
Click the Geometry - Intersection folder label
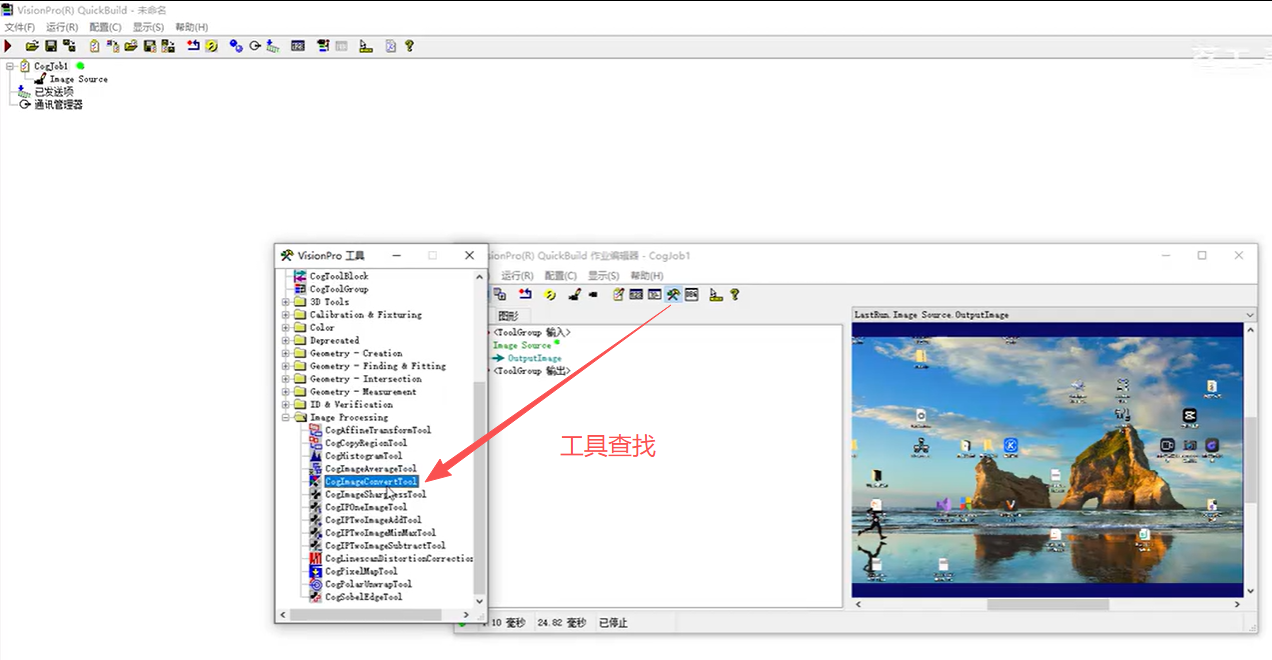(x=366, y=379)
